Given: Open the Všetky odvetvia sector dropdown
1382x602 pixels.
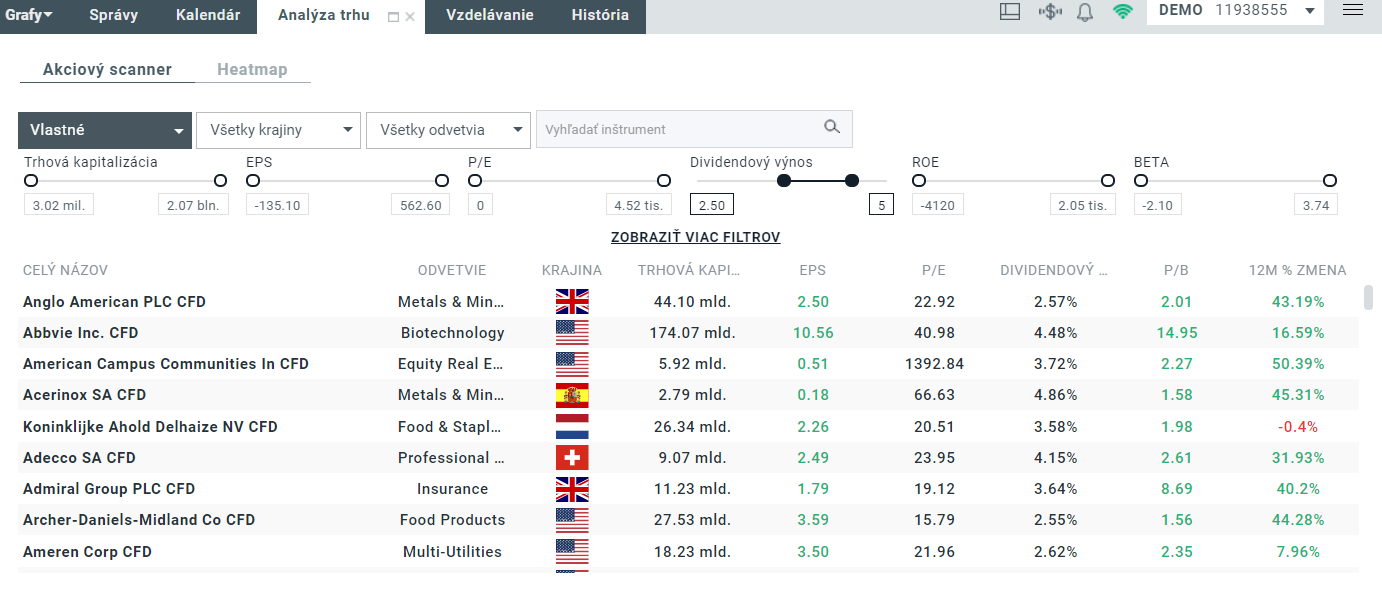Looking at the screenshot, I should 448,130.
